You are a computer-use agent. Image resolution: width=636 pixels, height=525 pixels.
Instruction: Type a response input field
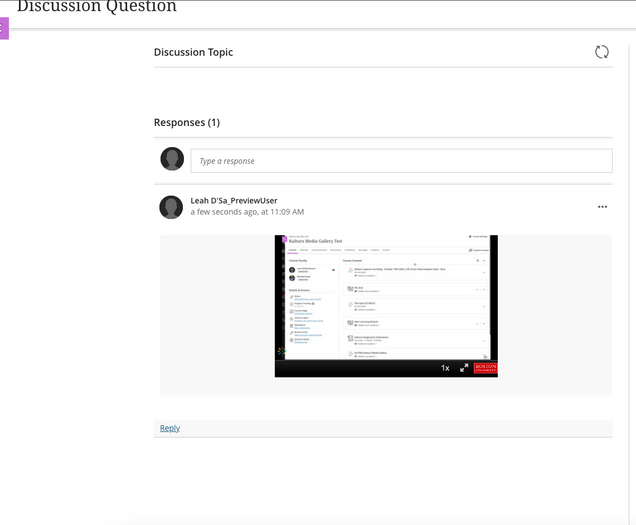(x=401, y=161)
